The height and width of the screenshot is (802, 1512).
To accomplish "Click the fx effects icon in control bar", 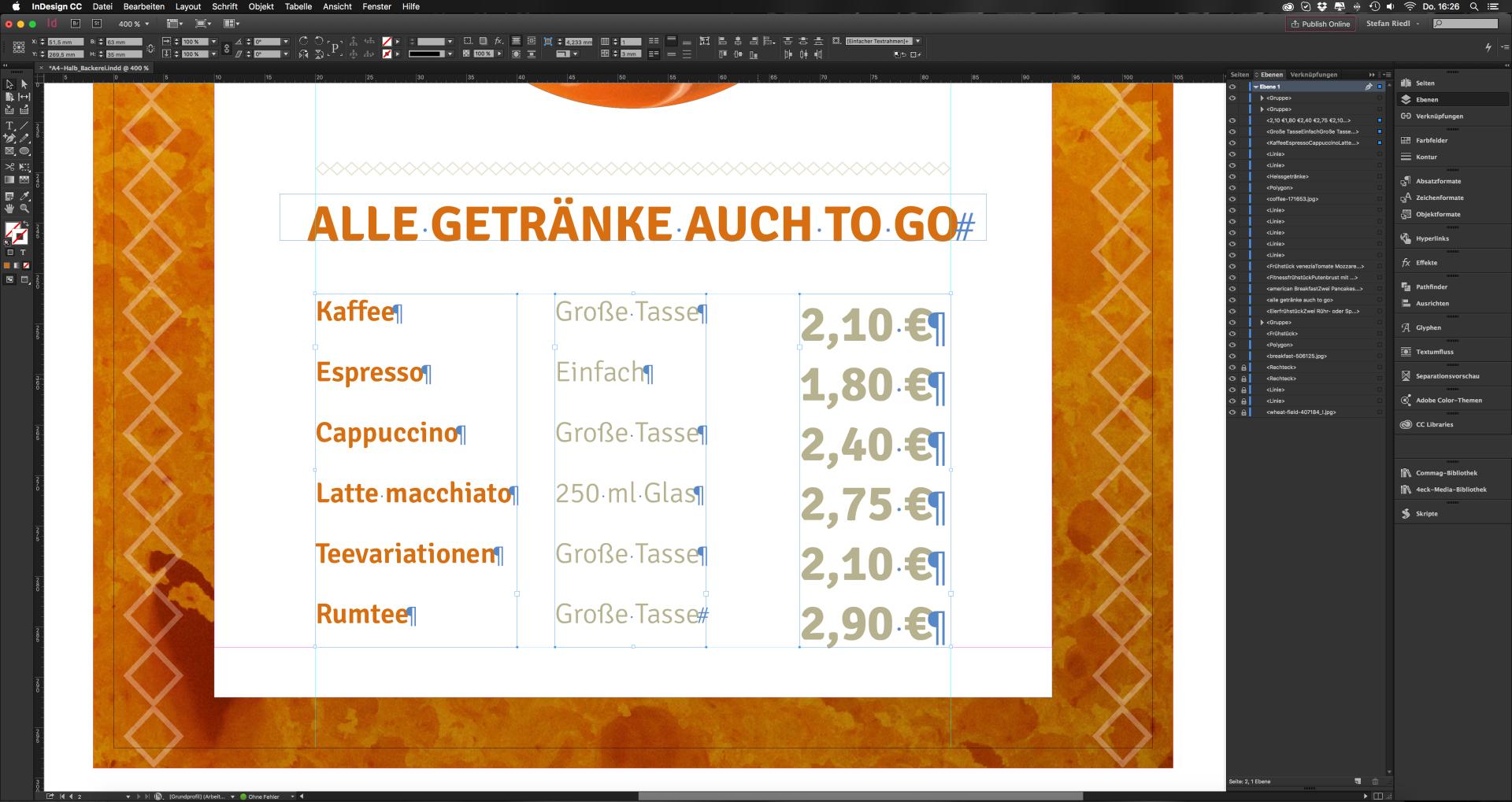I will click(498, 41).
